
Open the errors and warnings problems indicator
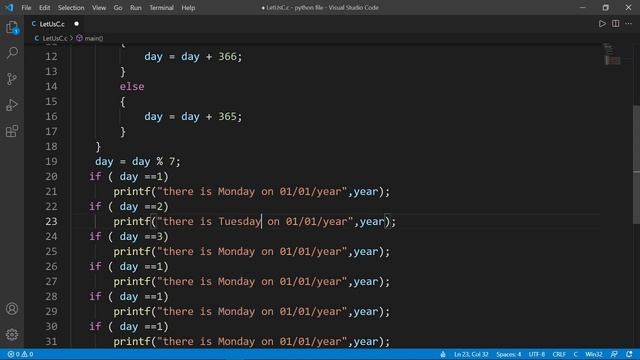click(x=20, y=354)
